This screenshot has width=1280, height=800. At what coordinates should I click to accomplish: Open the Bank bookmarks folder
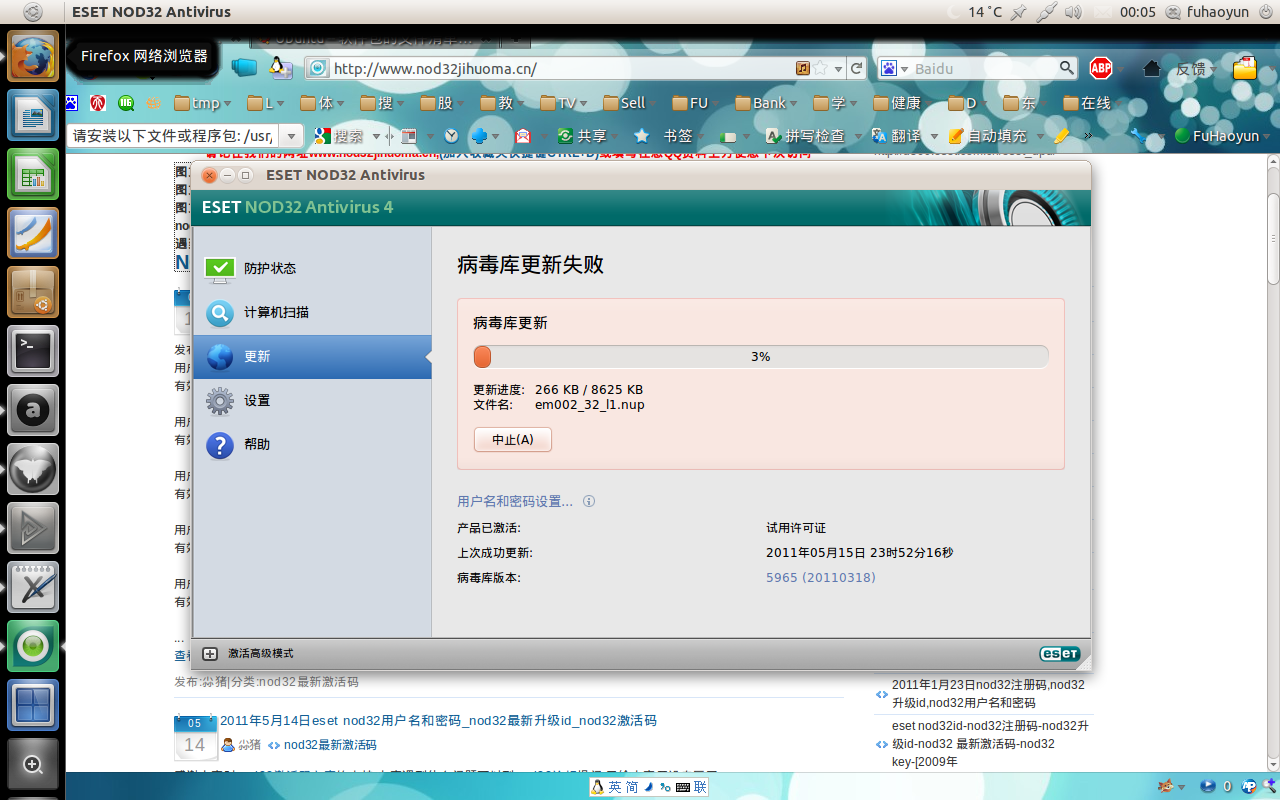pyautogui.click(x=766, y=103)
